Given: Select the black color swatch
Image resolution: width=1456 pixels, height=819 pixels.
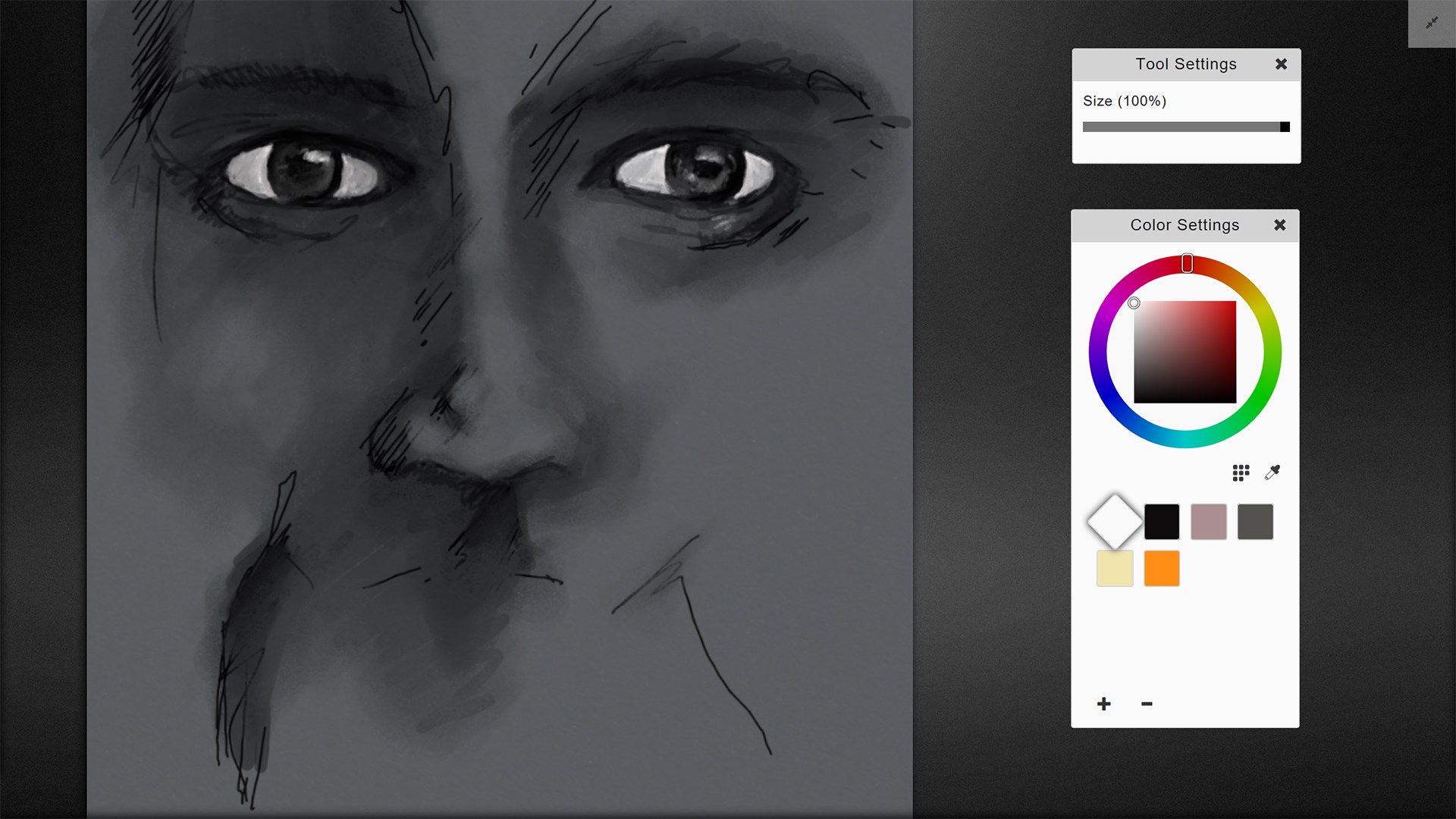Looking at the screenshot, I should point(1162,521).
